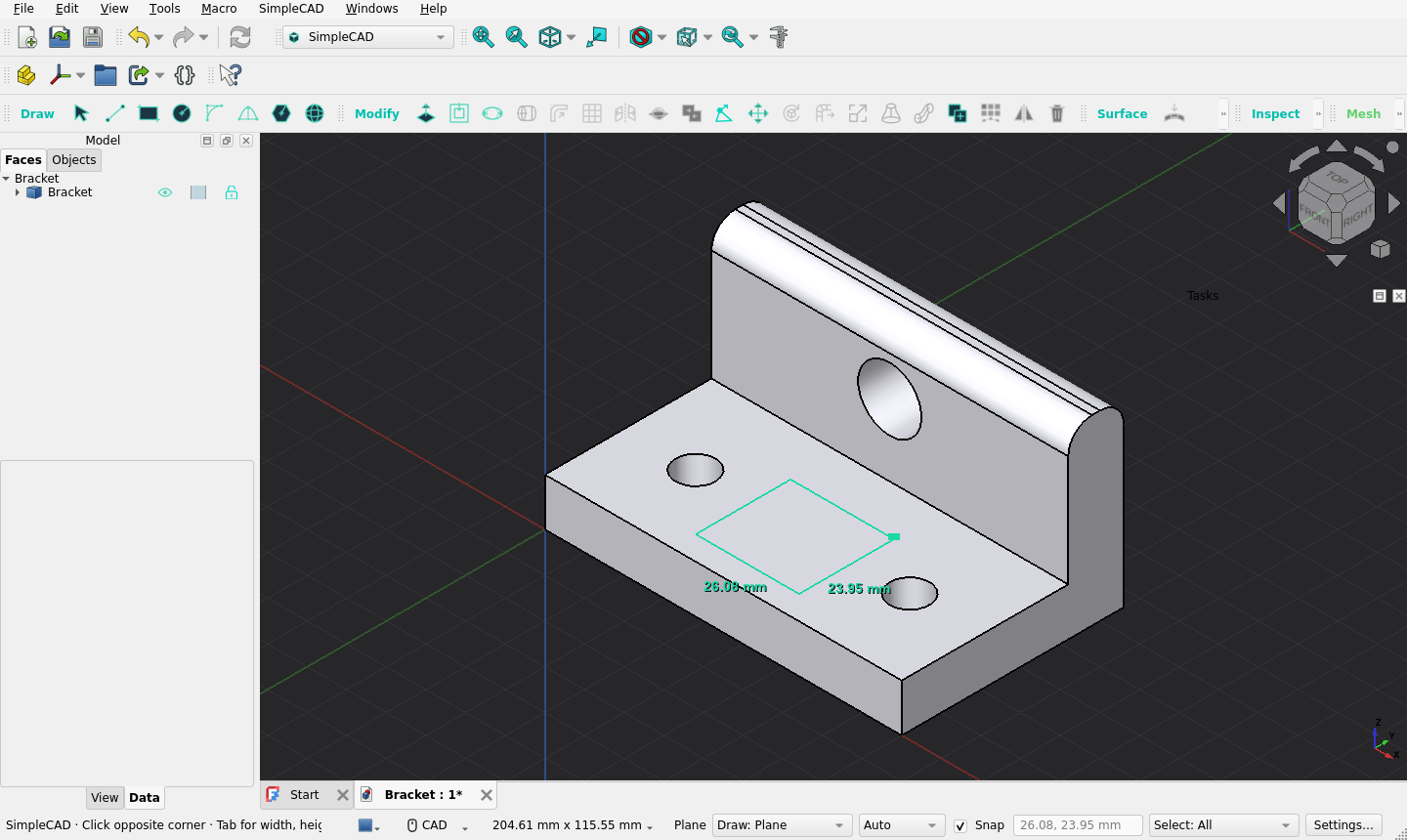Switch to the Objects tab
This screenshot has height=840, width=1407.
pyautogui.click(x=74, y=160)
